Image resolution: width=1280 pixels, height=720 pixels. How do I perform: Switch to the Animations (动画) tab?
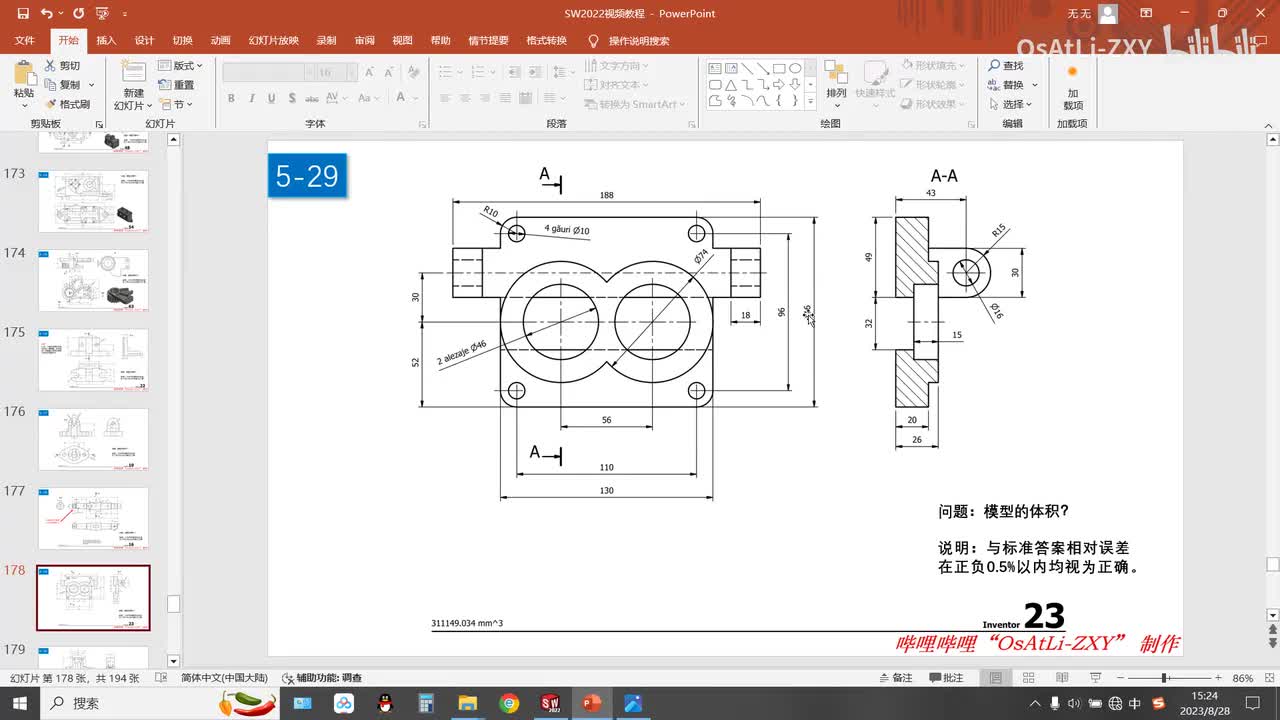click(x=220, y=41)
